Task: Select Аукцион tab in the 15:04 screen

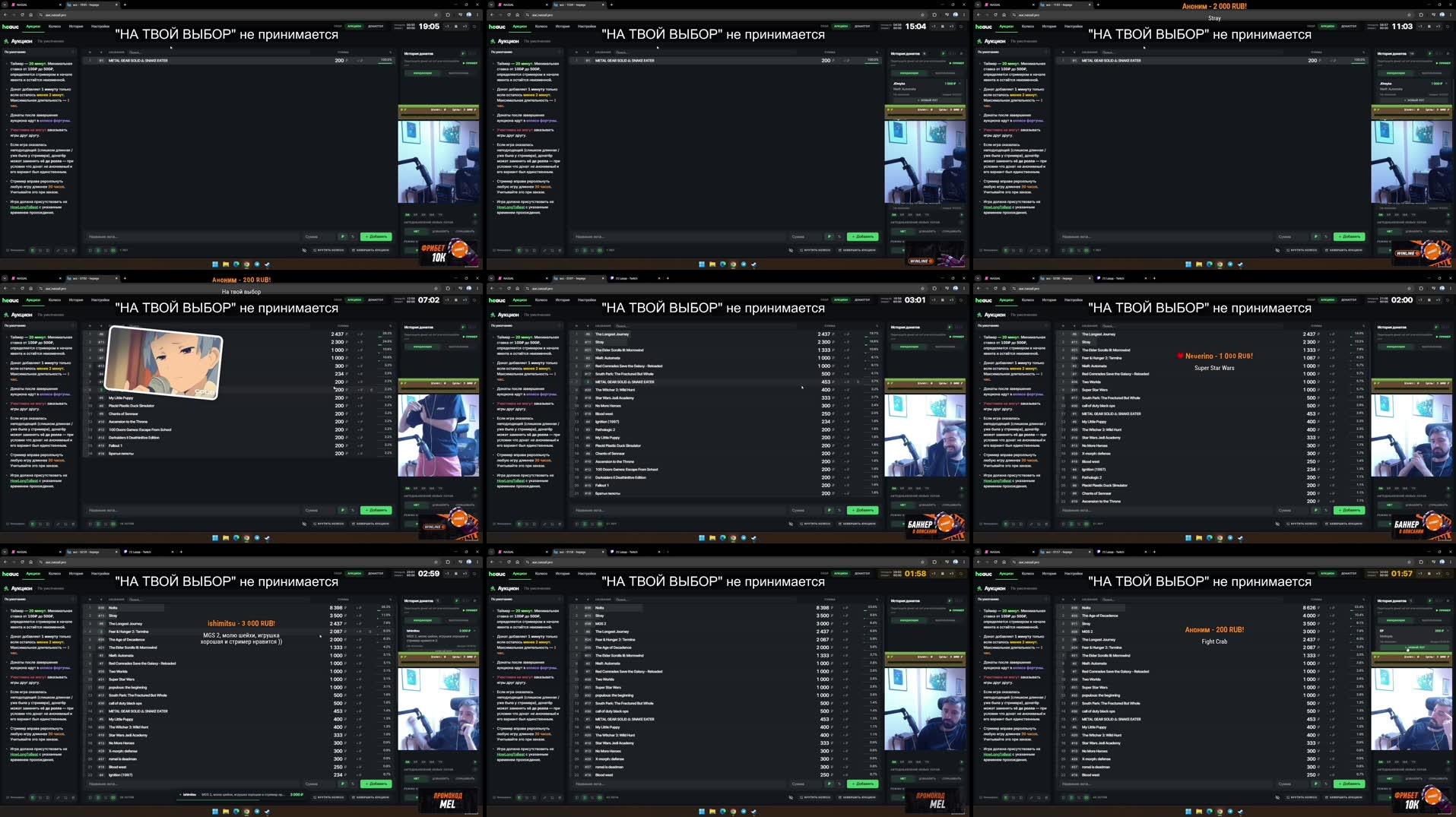Action: (x=519, y=26)
